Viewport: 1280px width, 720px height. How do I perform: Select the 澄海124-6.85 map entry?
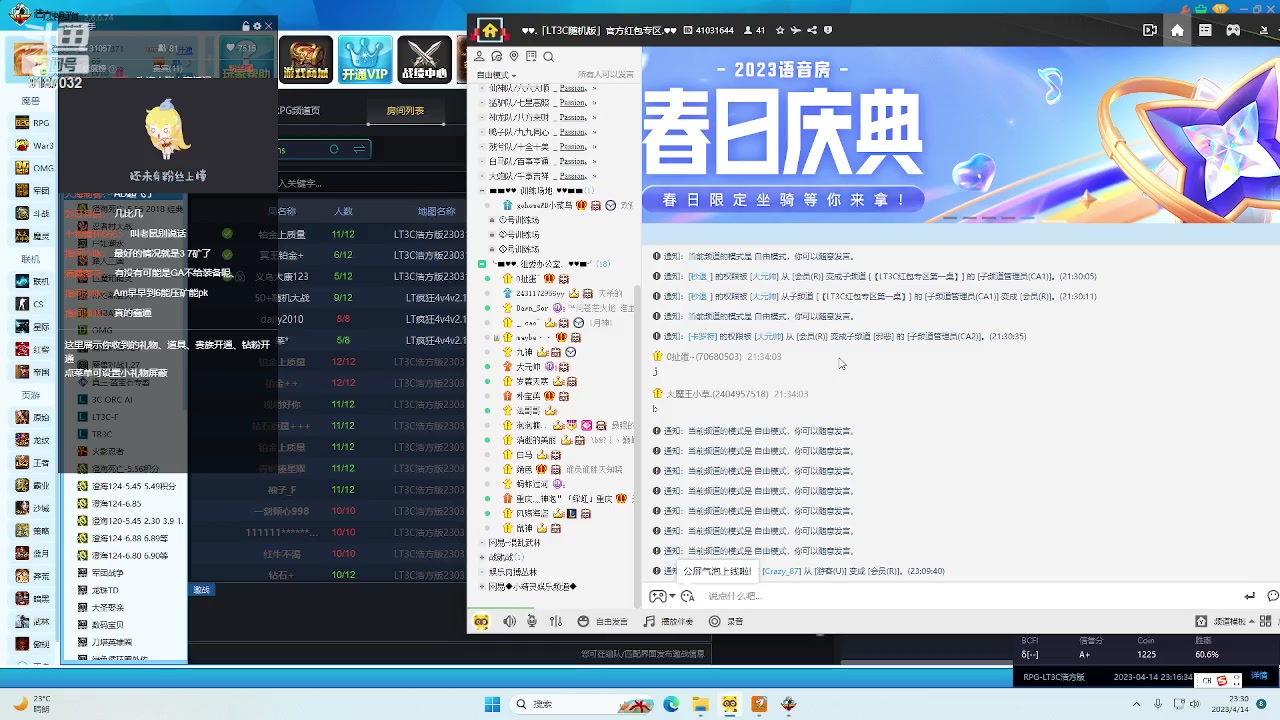(118, 503)
